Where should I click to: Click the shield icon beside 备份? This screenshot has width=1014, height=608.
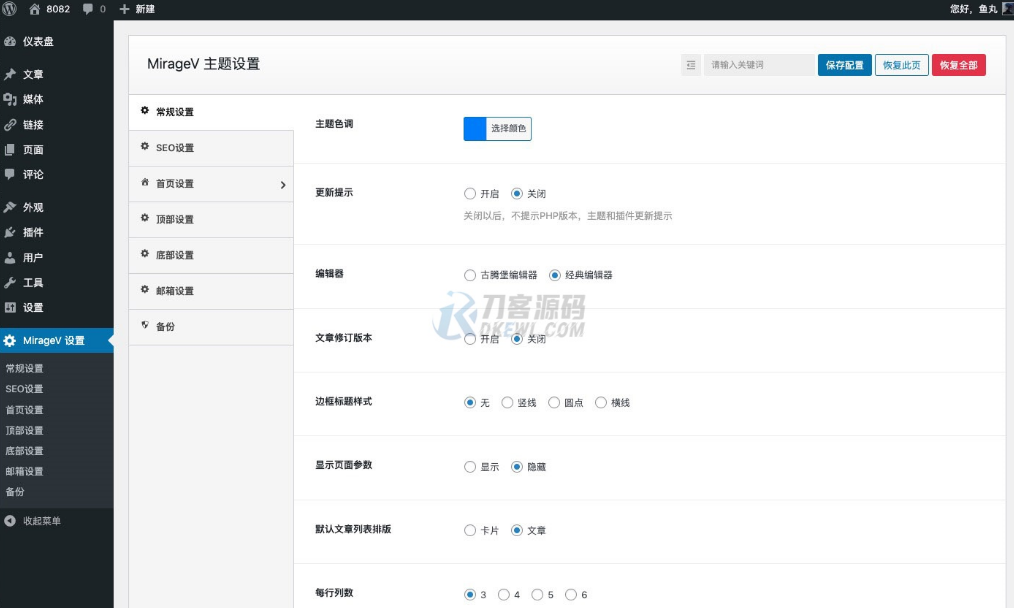(x=145, y=325)
